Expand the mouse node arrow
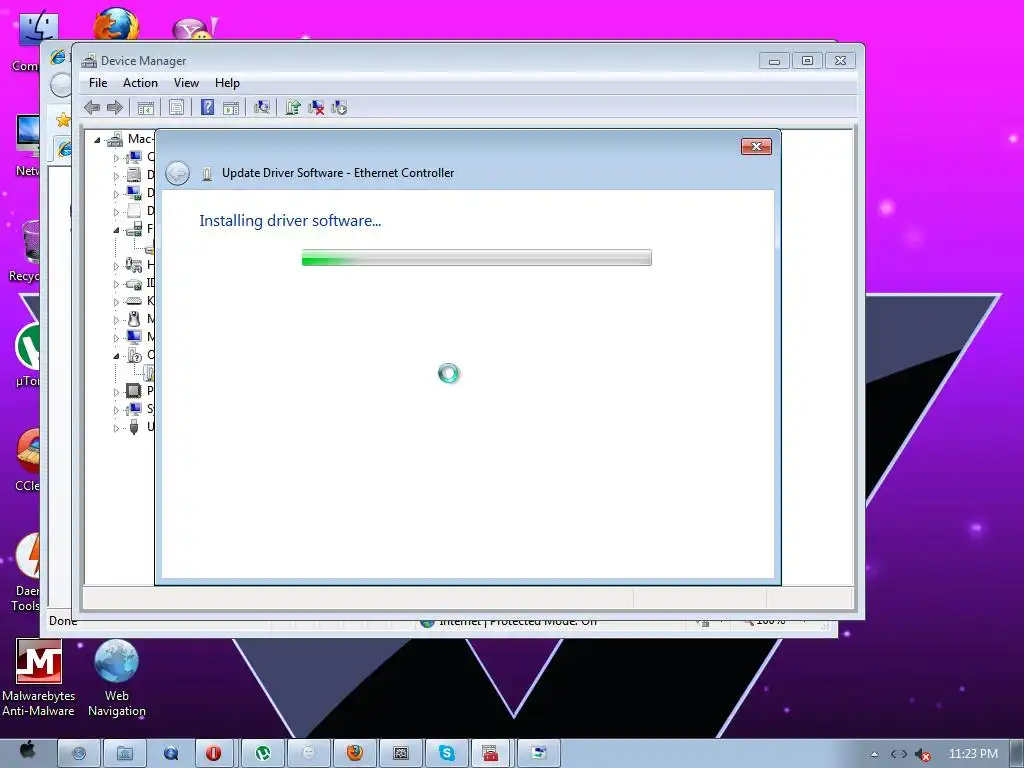1024x768 pixels. coord(116,320)
